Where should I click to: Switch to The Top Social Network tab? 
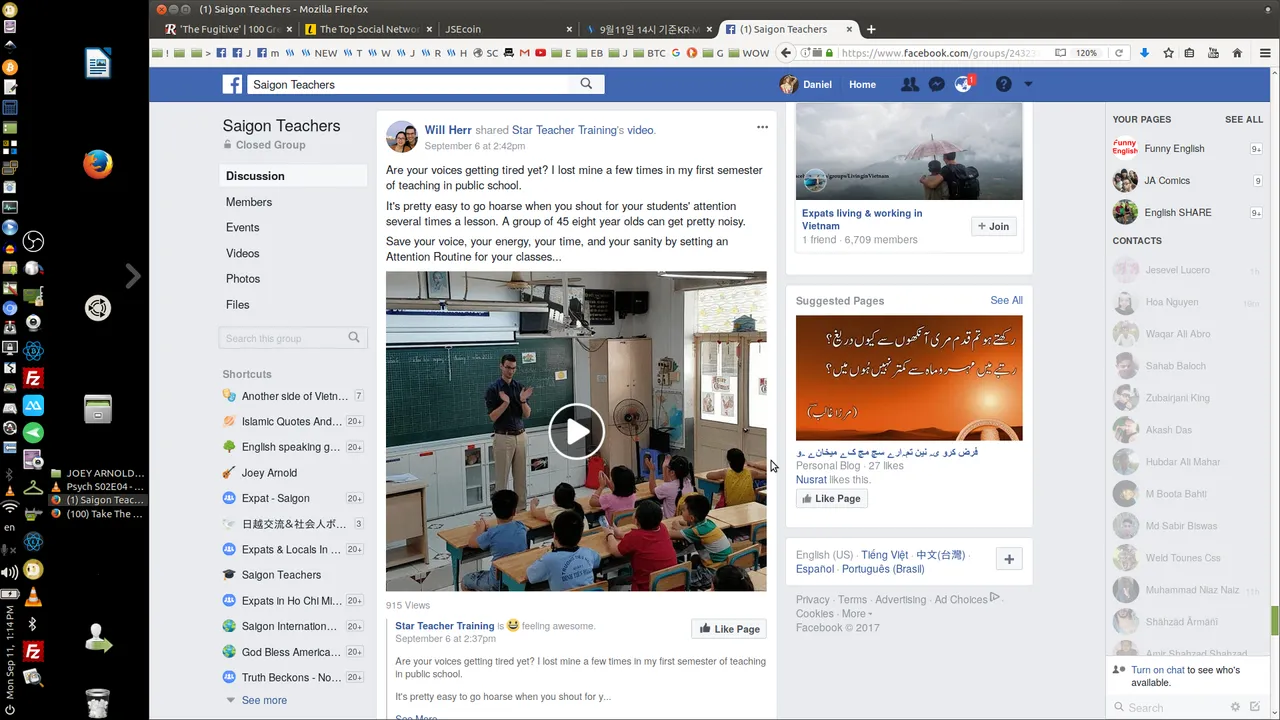pos(367,29)
